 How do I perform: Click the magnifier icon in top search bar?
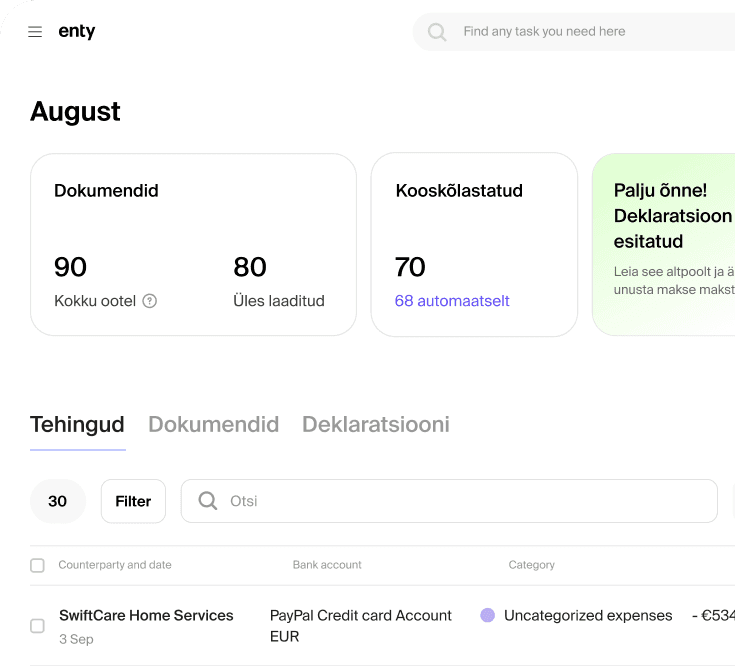point(437,32)
